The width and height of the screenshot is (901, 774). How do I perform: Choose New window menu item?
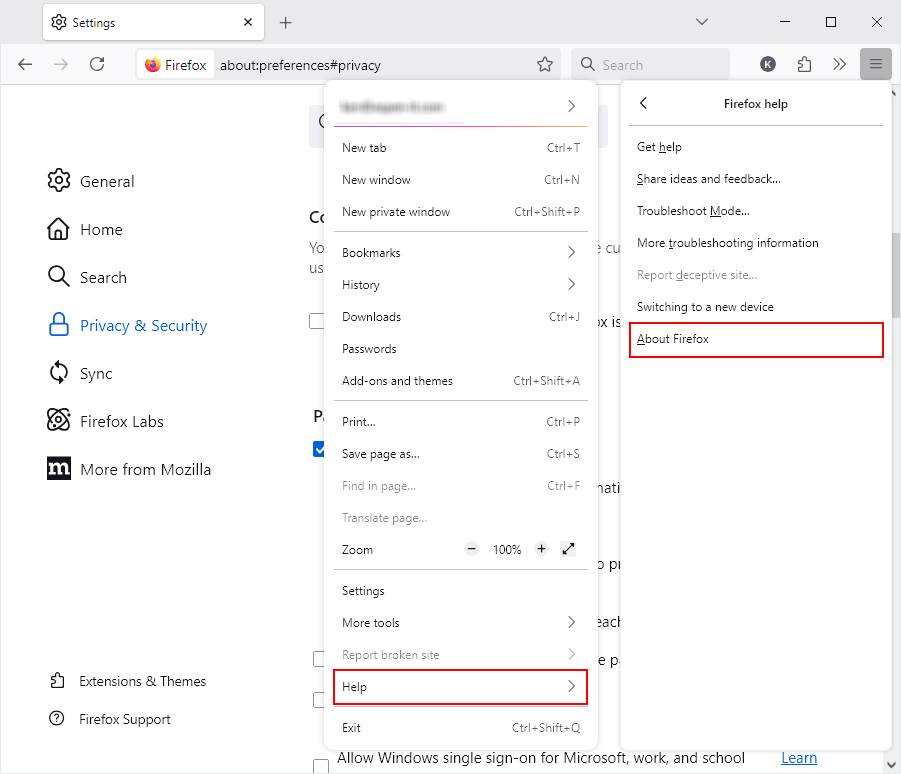[x=460, y=180]
